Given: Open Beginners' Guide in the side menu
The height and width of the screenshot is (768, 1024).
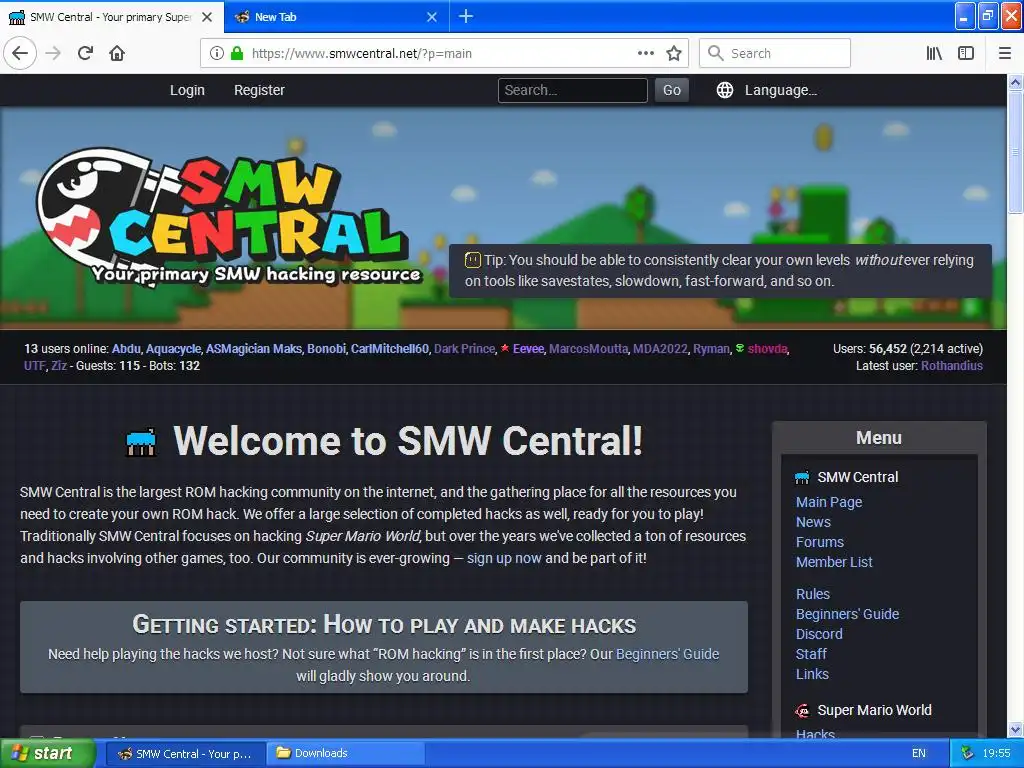Looking at the screenshot, I should tap(847, 614).
